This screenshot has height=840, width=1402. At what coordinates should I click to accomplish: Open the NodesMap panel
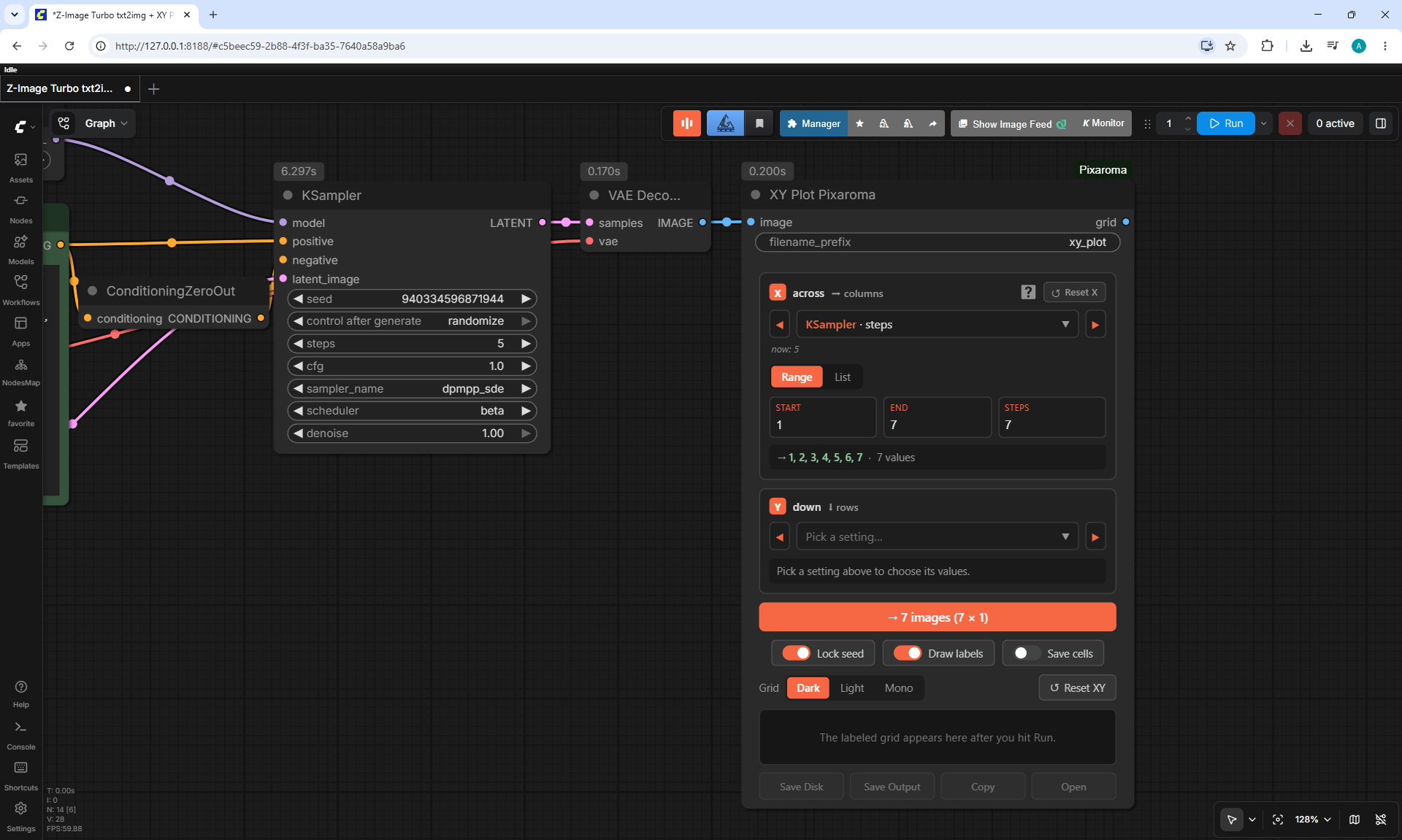(x=20, y=371)
